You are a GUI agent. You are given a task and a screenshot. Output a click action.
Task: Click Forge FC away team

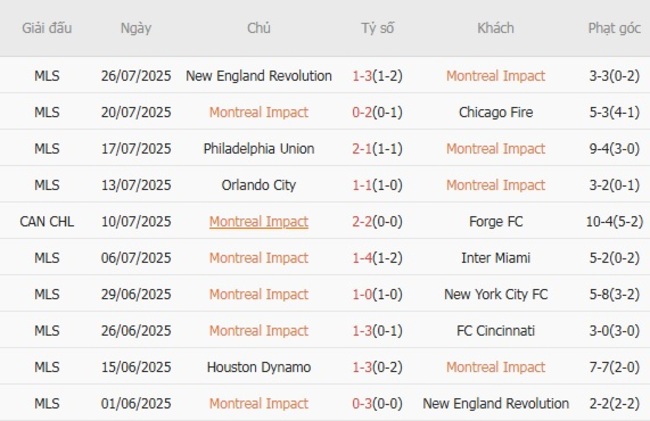point(496,222)
